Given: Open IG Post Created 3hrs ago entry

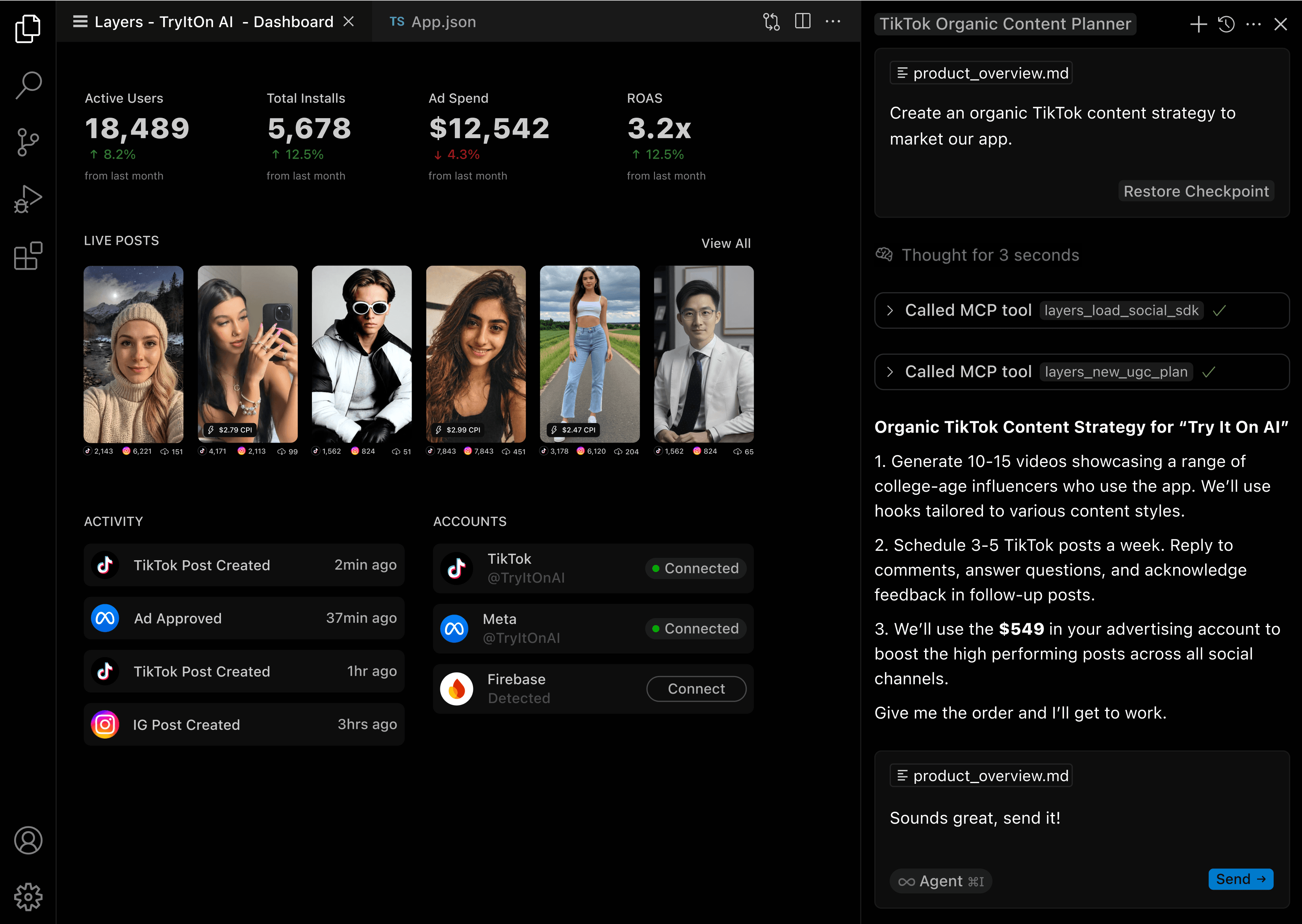Looking at the screenshot, I should point(244,724).
